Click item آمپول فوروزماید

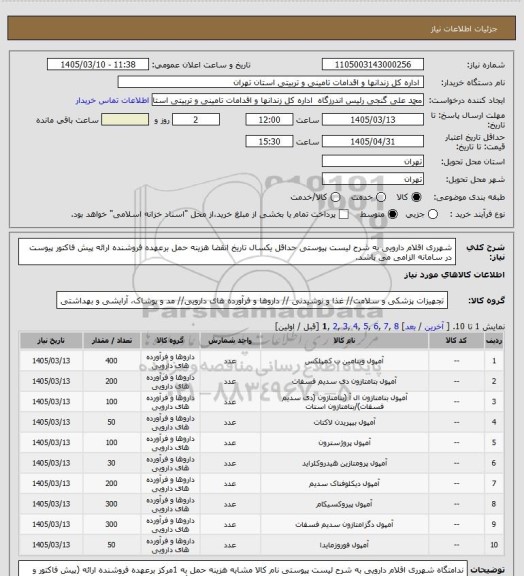pos(344,545)
